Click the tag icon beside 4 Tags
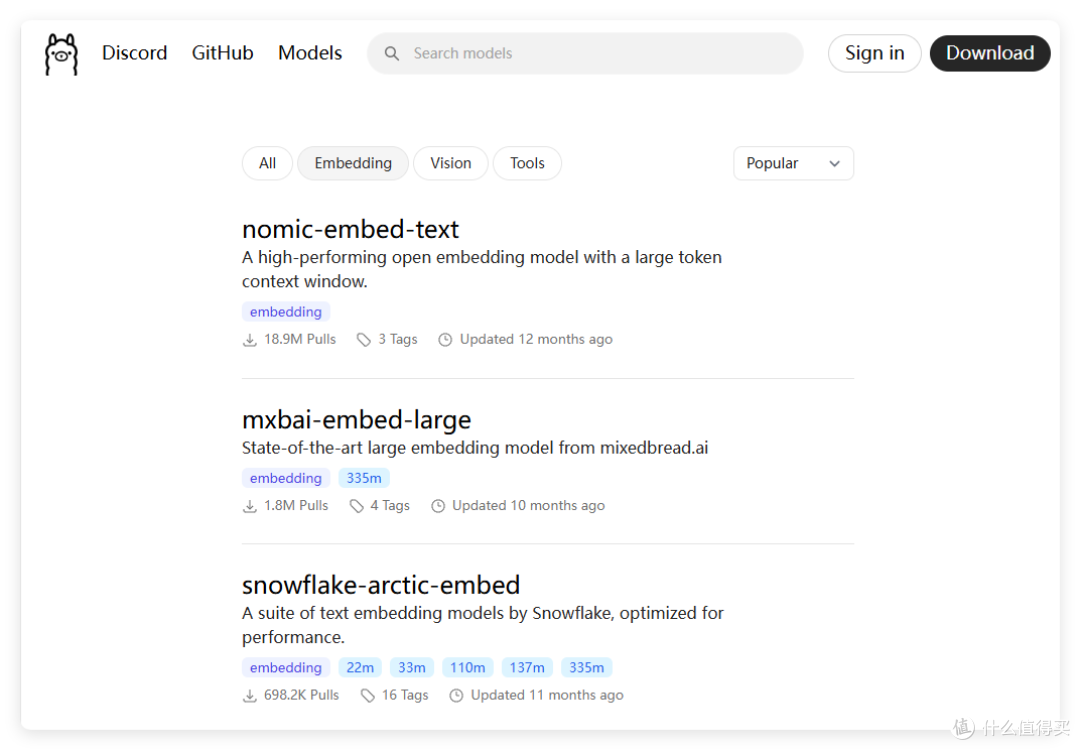The height and width of the screenshot is (750, 1080). pos(356,506)
